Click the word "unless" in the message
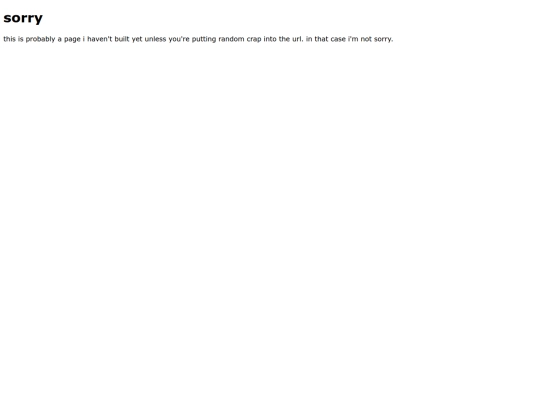Viewport: 540px width, 405px height. (155, 39)
